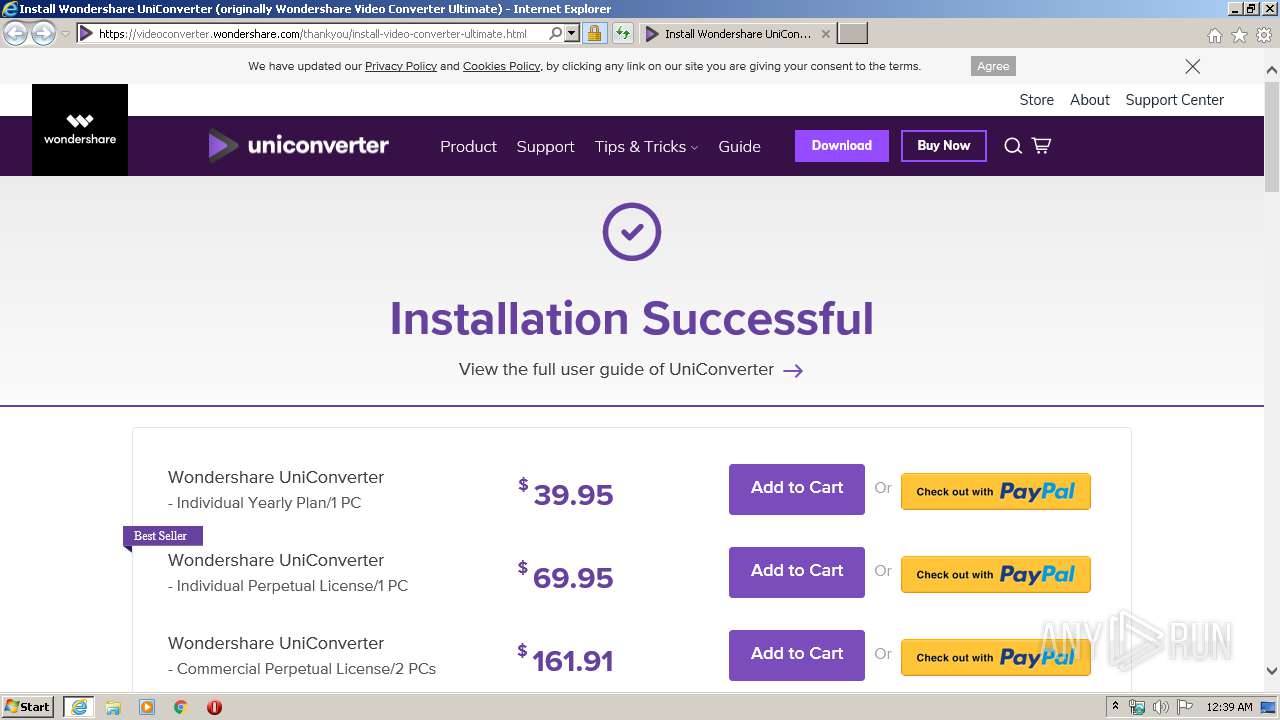Select the Install Wondershare UniConverter tab
The height and width of the screenshot is (720, 1280).
click(737, 34)
